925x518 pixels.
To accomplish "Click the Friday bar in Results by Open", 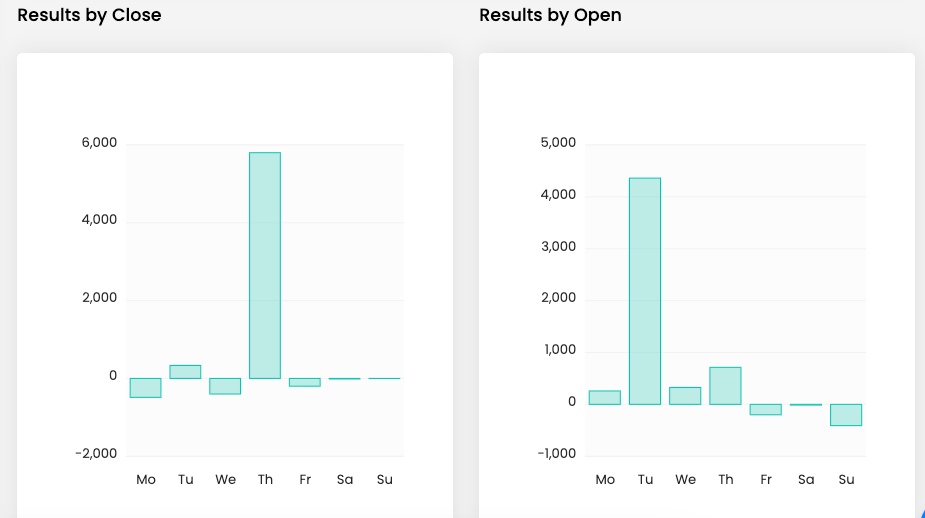I will tap(766, 409).
